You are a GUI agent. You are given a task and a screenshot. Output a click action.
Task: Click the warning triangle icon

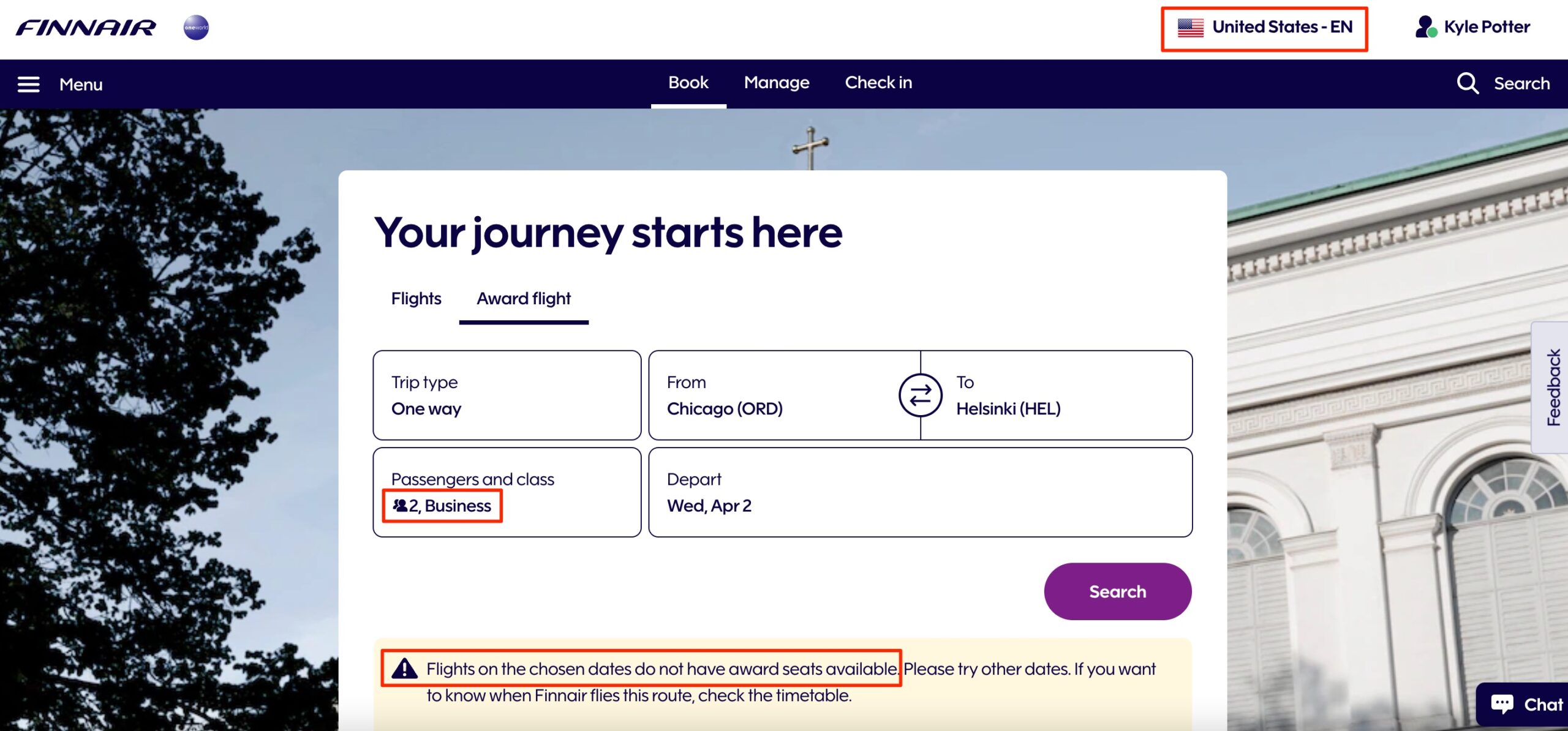[404, 669]
